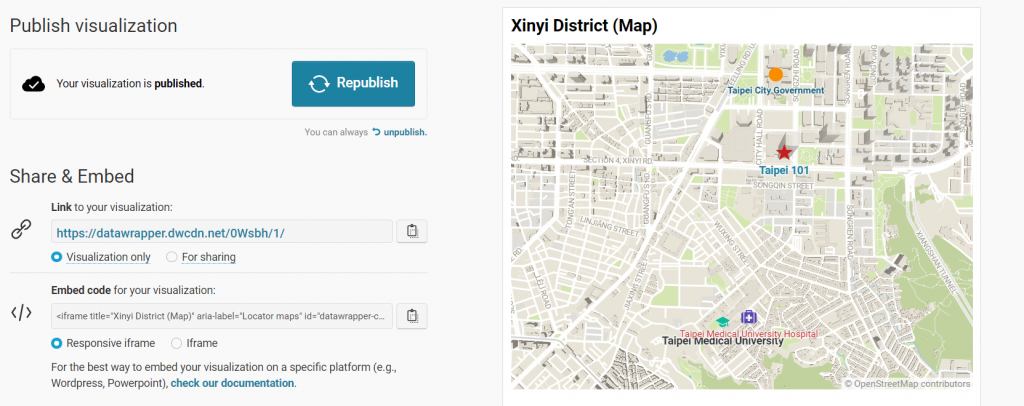Click the Taipei Medical University map label
This screenshot has height=406, width=1024.
pos(722,341)
